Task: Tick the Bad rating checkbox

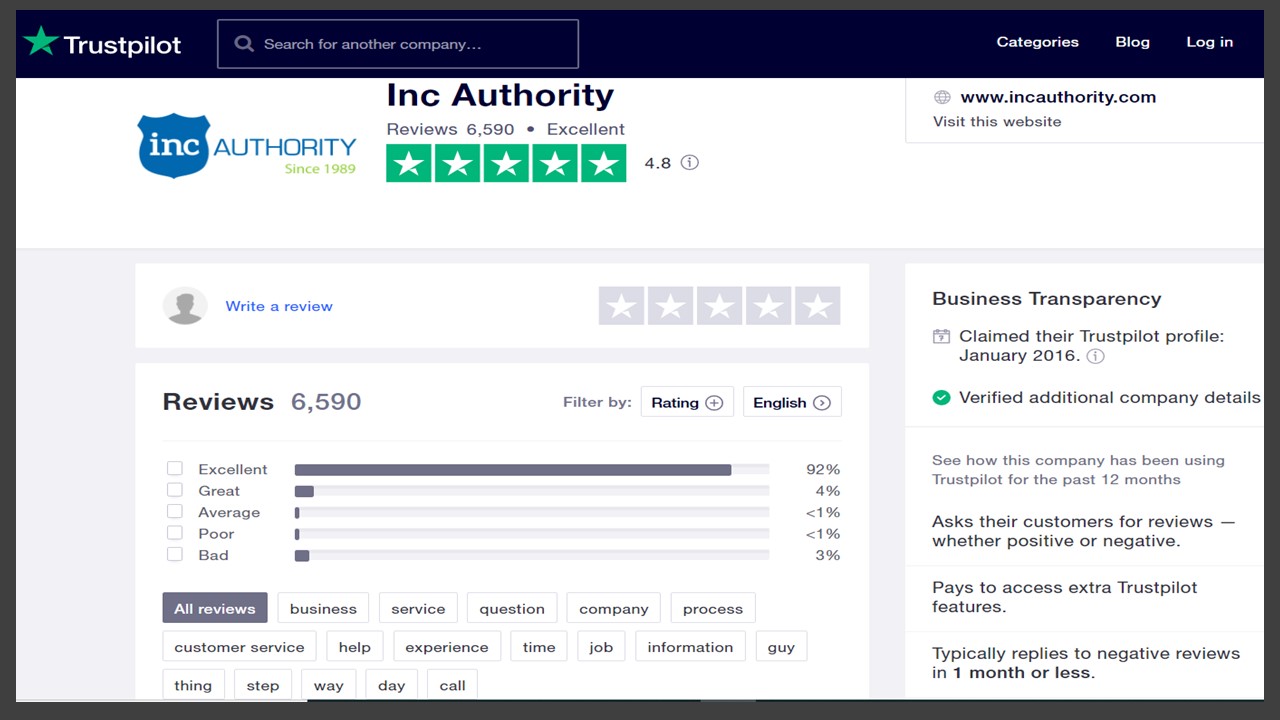Action: coord(175,554)
